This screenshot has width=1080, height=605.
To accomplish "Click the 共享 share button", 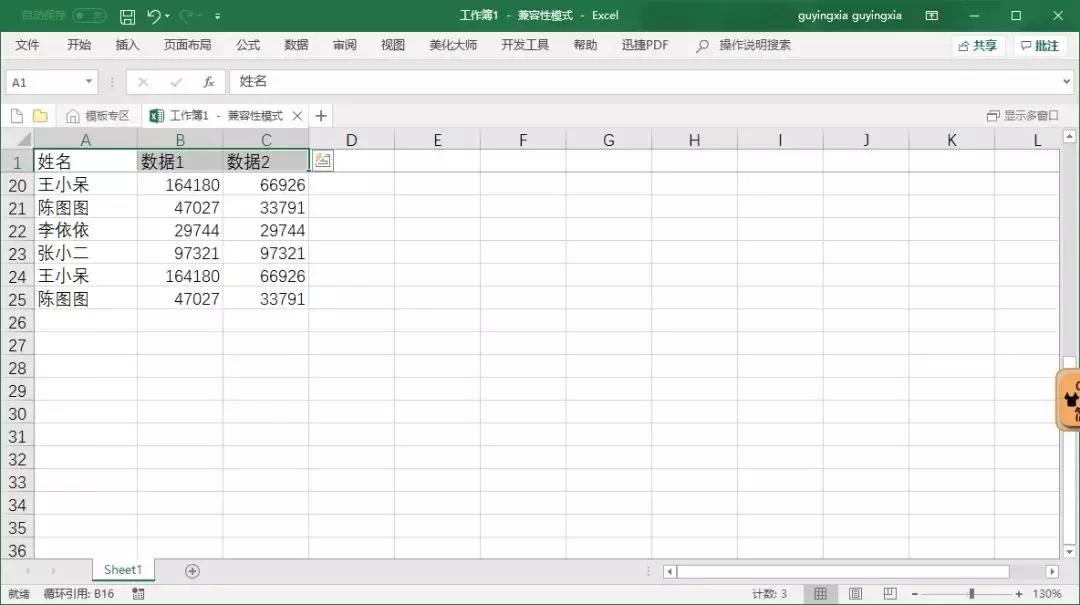I will (977, 45).
